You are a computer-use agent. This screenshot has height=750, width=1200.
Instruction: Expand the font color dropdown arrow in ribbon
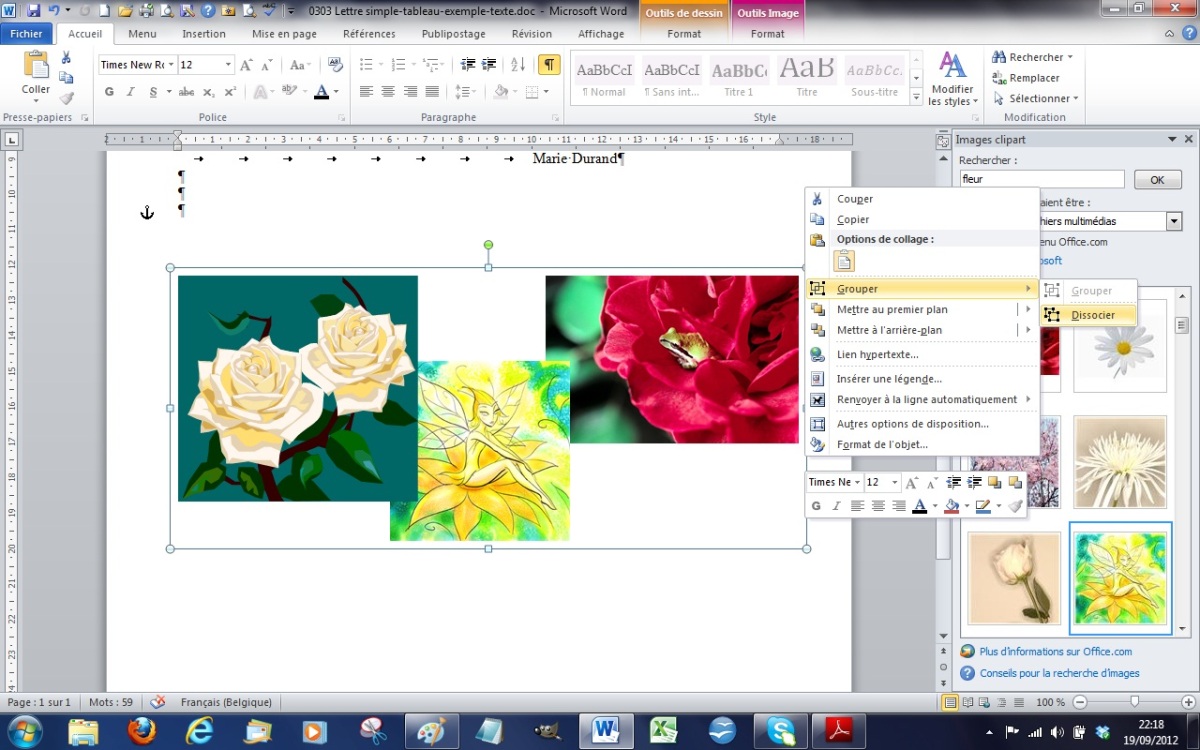click(336, 92)
